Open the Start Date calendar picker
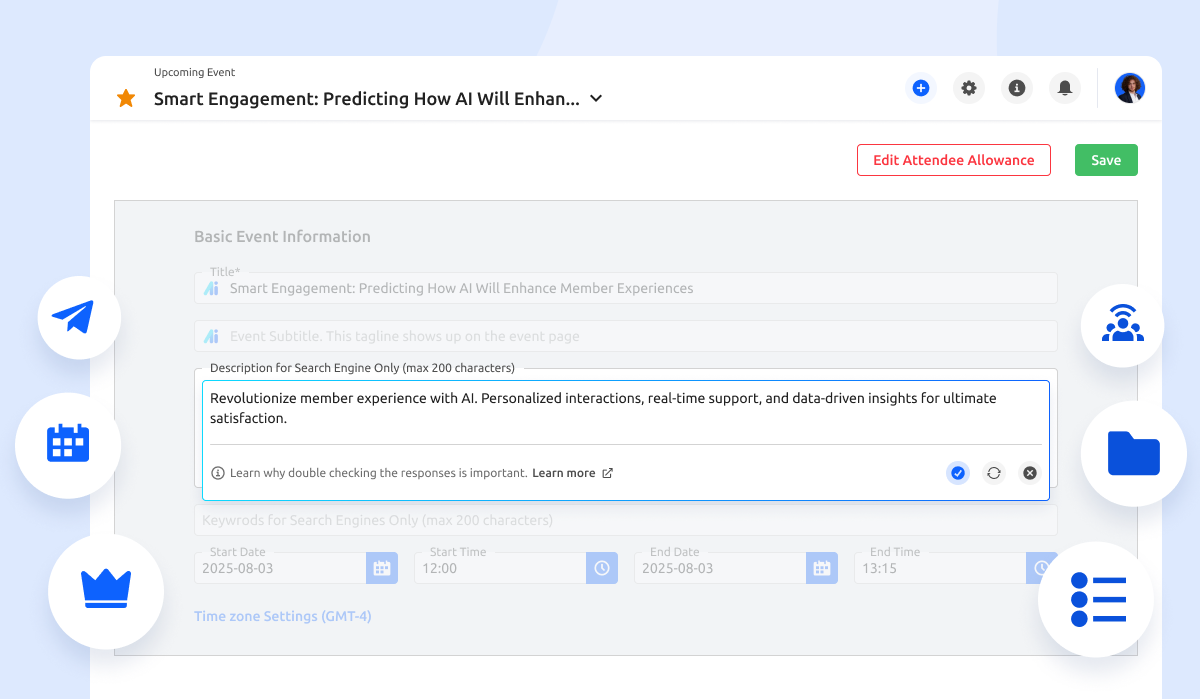Image resolution: width=1200 pixels, height=699 pixels. click(381, 567)
